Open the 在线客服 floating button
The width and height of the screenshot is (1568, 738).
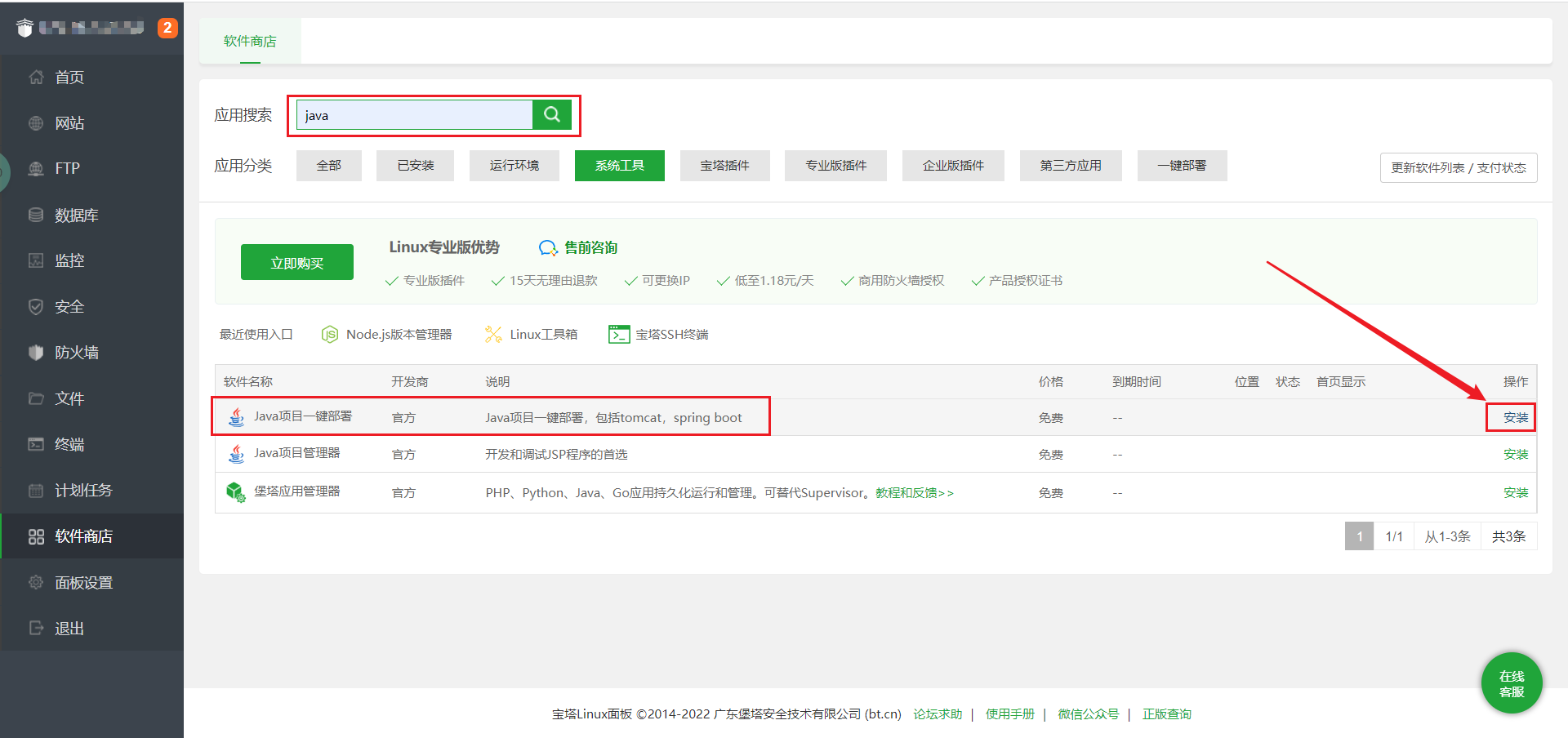1512,683
